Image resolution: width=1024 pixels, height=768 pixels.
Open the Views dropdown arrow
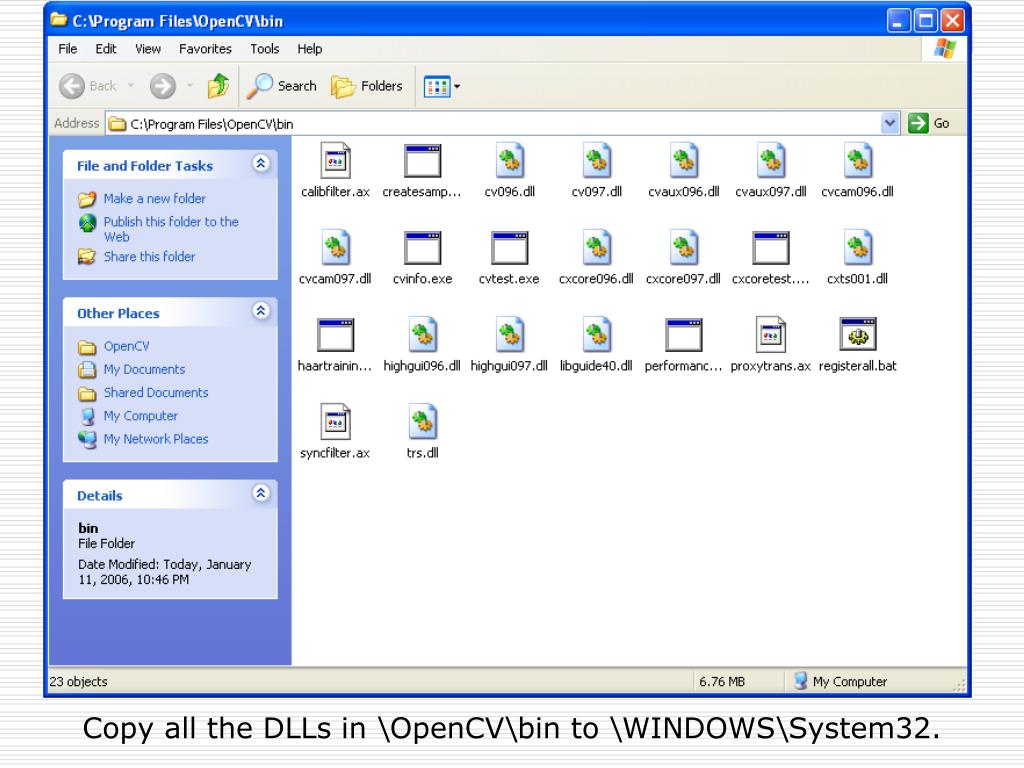tap(456, 86)
